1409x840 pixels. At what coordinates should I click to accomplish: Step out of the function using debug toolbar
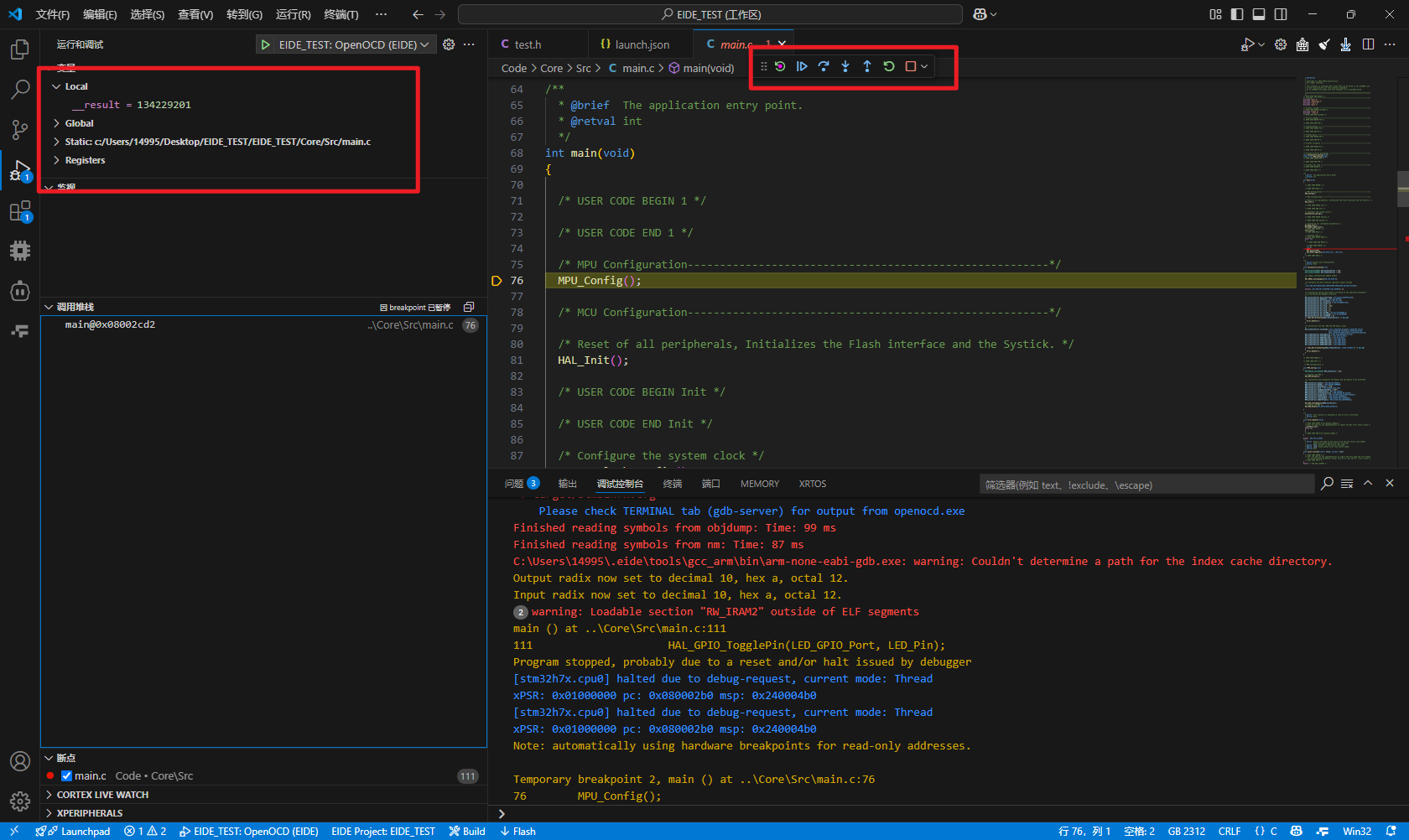click(867, 66)
